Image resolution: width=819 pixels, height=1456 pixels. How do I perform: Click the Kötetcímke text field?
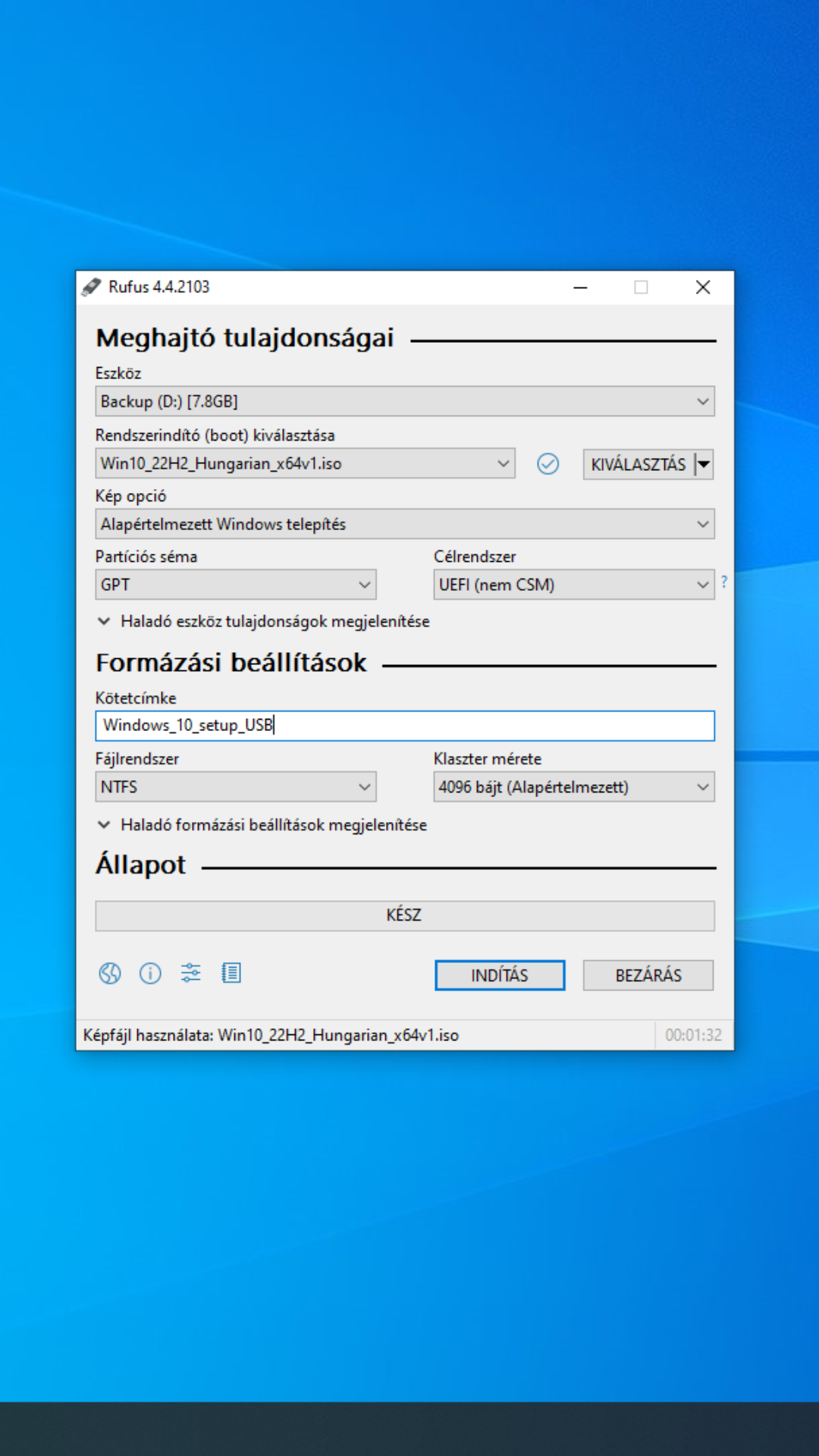click(404, 726)
